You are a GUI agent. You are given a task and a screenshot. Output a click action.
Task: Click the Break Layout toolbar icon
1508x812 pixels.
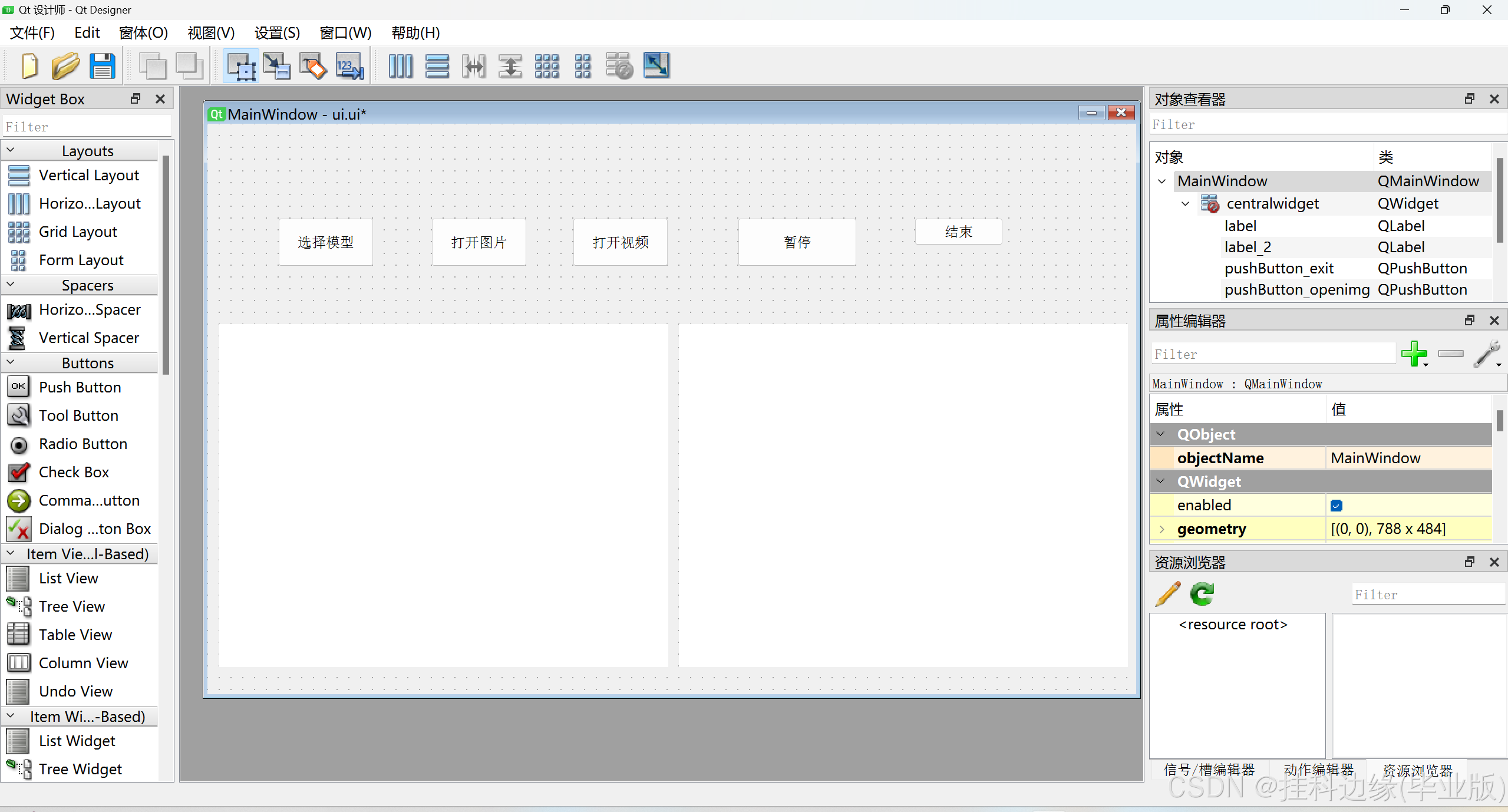[x=619, y=66]
